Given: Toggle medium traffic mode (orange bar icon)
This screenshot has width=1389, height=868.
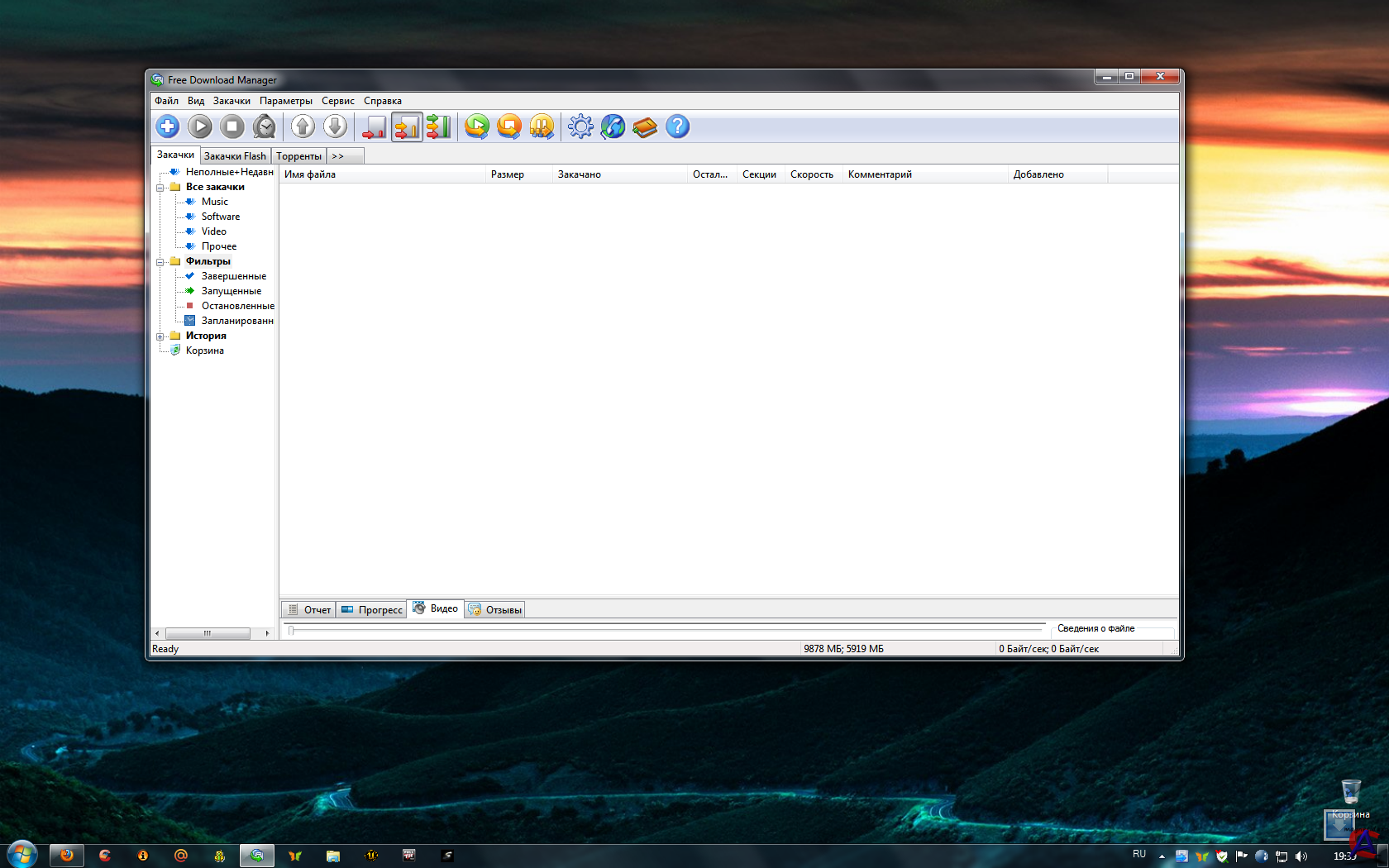Looking at the screenshot, I should [x=406, y=126].
